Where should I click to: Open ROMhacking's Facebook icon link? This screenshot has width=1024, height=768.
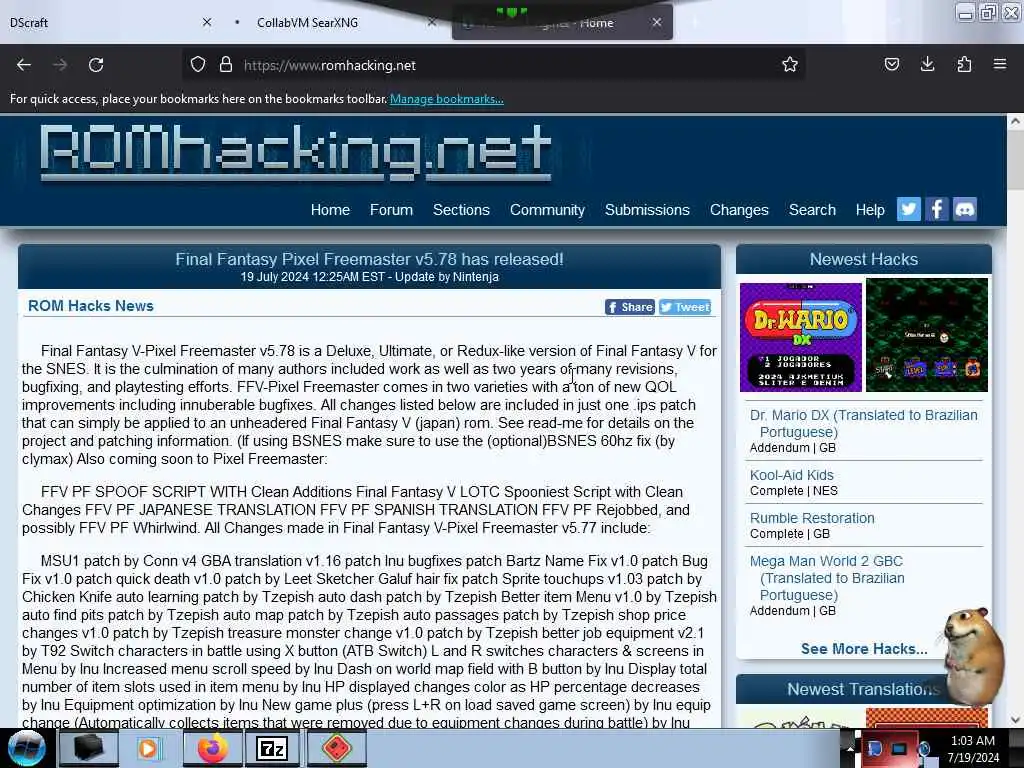(x=936, y=209)
